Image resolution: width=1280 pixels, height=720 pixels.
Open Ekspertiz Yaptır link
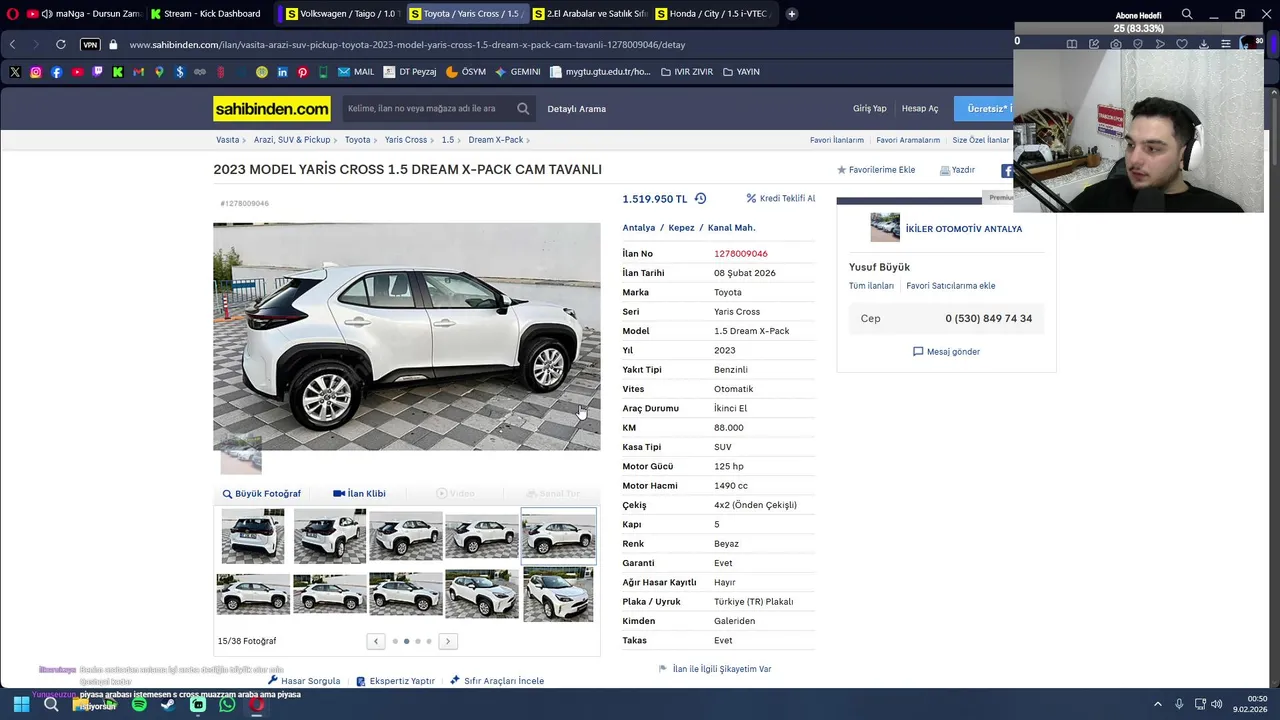point(395,680)
